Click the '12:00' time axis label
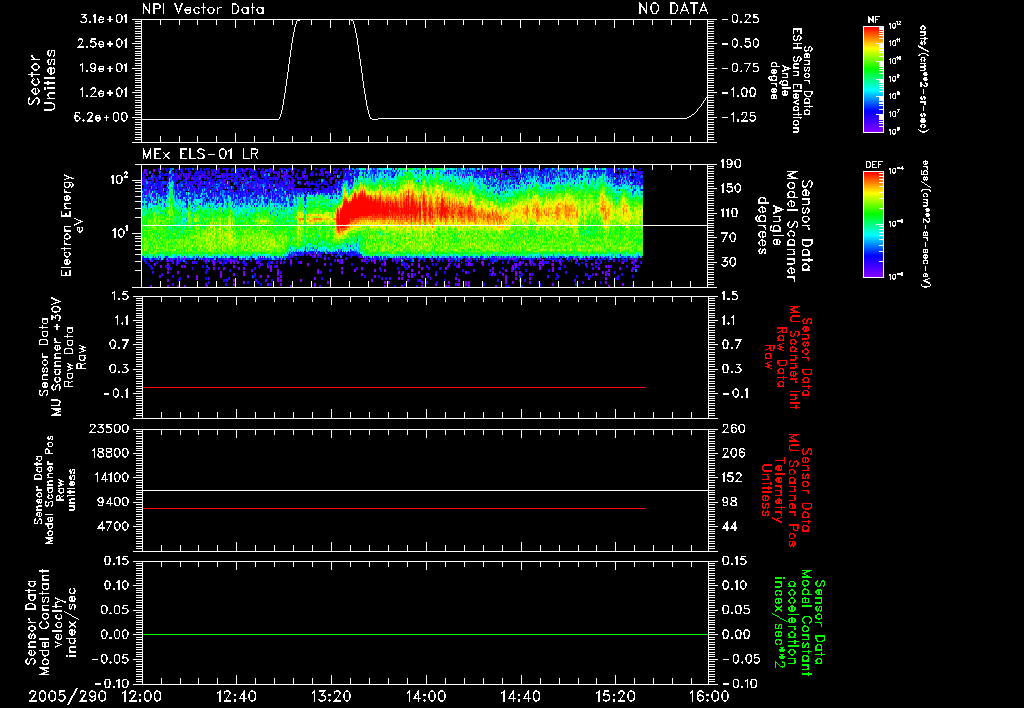The width and height of the screenshot is (1024, 708). [142, 696]
